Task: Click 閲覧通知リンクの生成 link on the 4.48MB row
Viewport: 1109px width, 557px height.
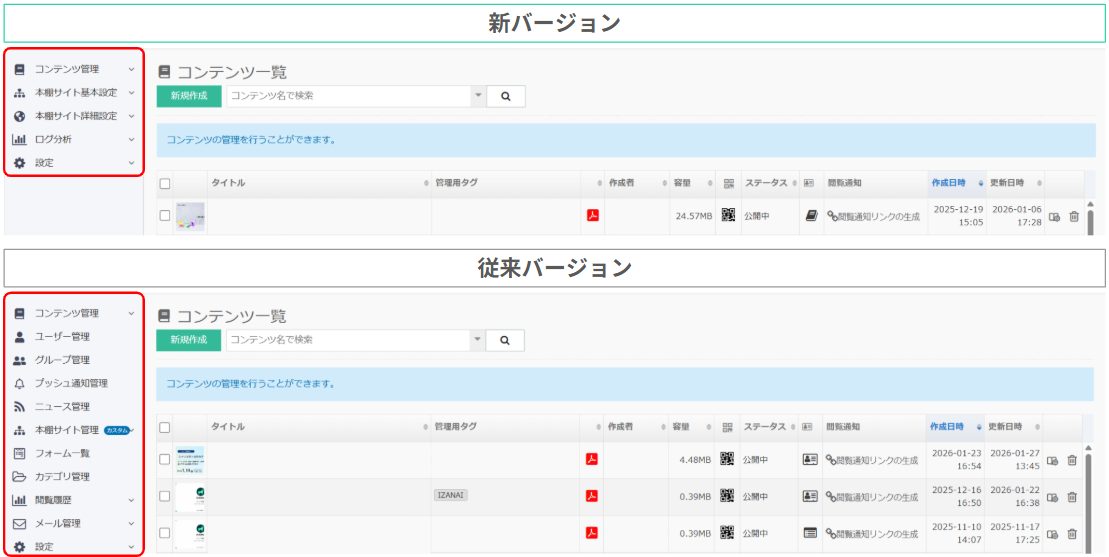Action: click(x=872, y=460)
